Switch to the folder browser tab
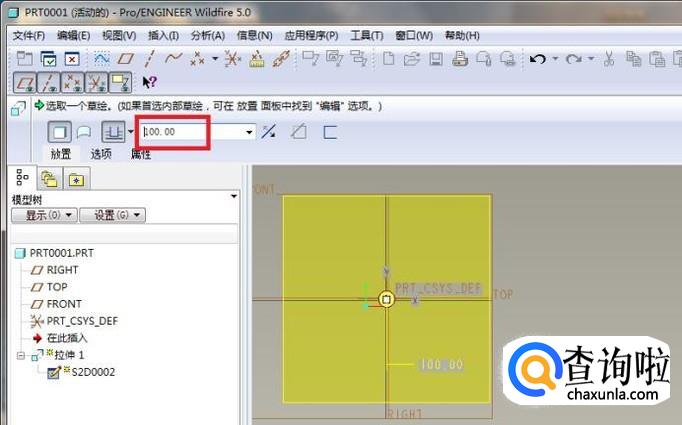 (49, 178)
